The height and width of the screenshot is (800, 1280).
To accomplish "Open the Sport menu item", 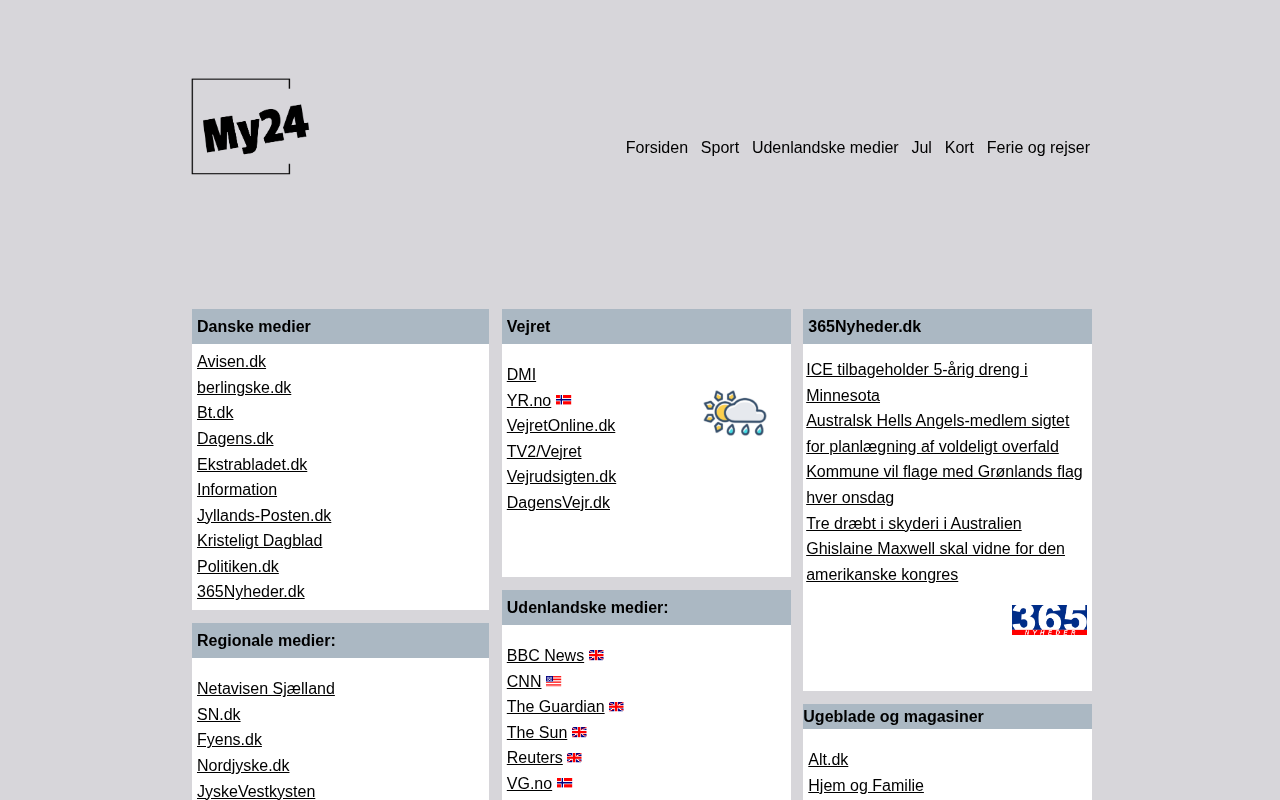I will (x=720, y=148).
